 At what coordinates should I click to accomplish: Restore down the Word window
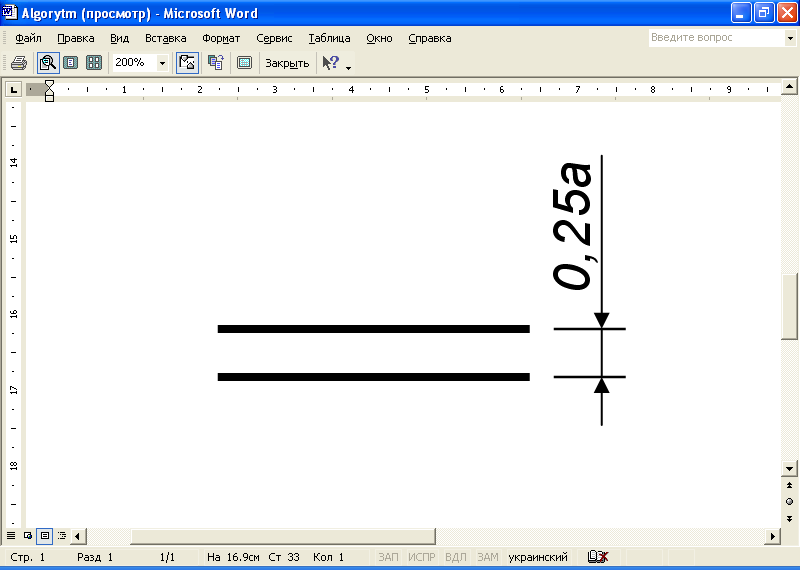tap(764, 13)
